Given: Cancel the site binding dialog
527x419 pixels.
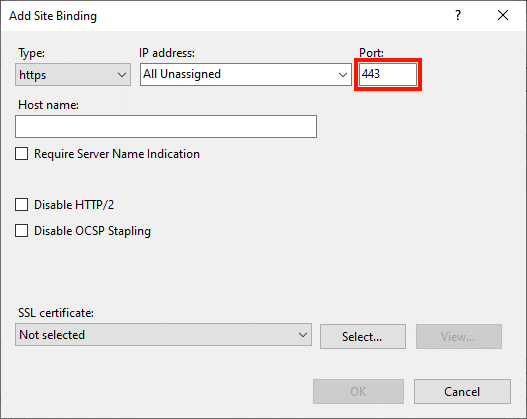Looking at the screenshot, I should click(462, 391).
